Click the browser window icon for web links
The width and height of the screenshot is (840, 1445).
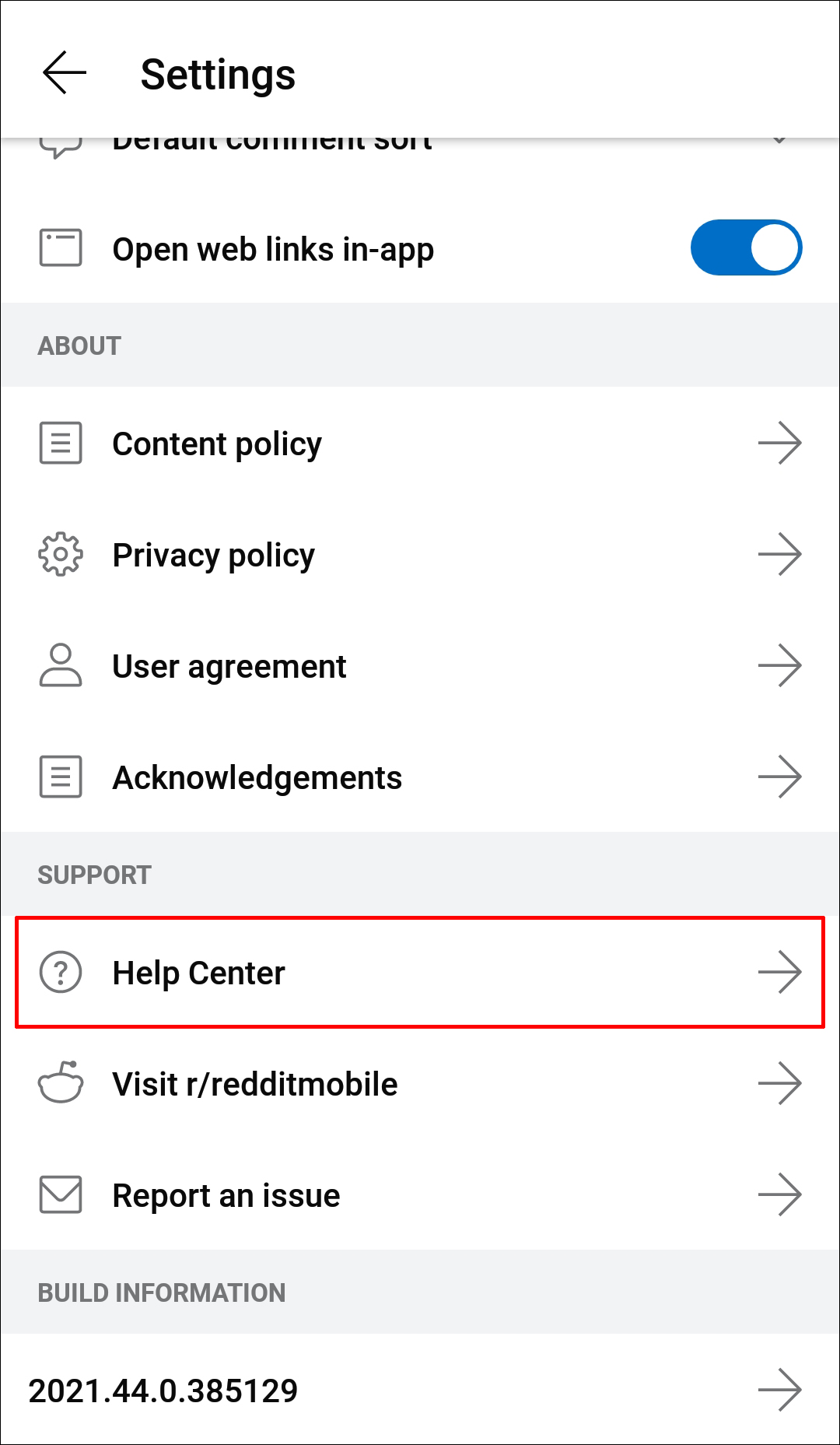(61, 249)
